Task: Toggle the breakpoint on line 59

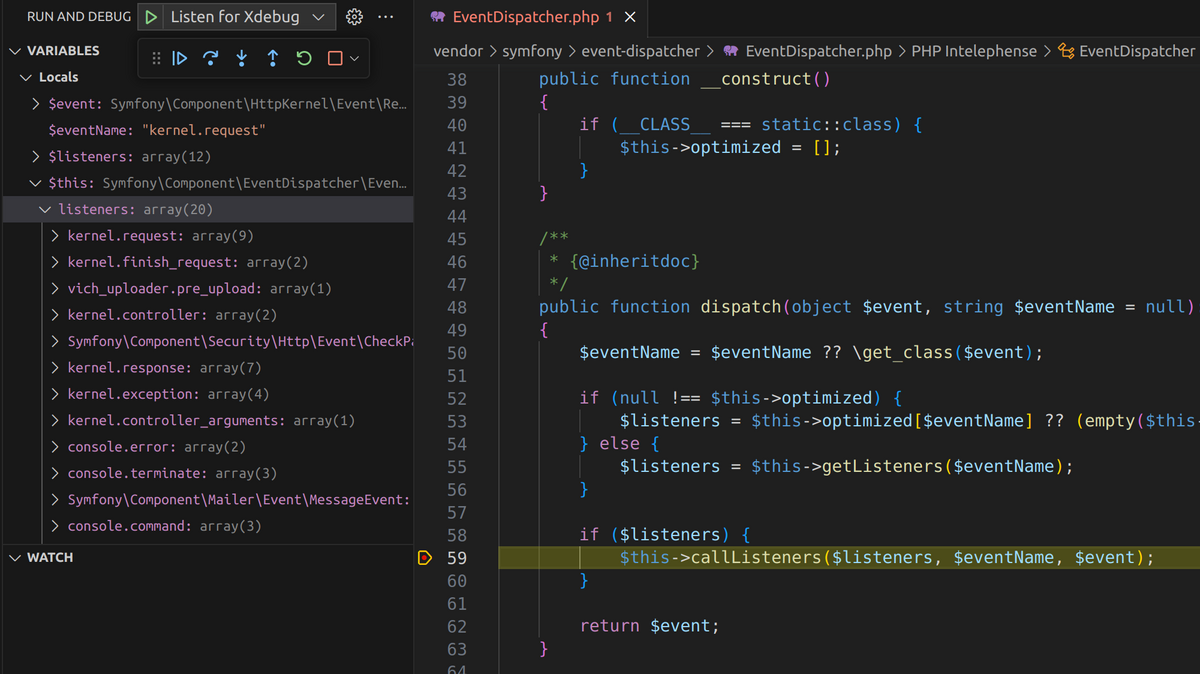Action: [424, 558]
